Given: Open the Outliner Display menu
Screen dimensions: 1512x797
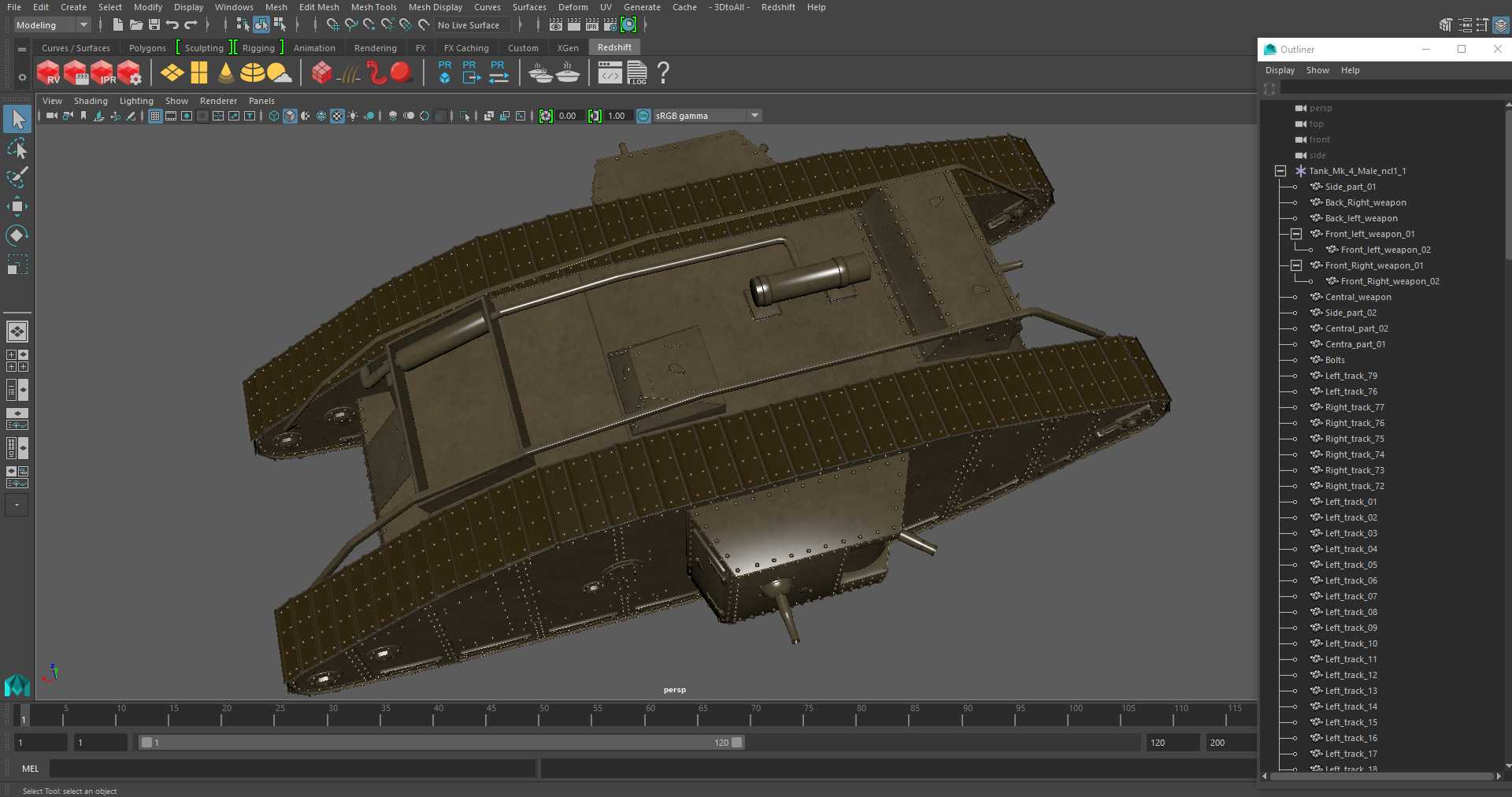Looking at the screenshot, I should (1280, 70).
